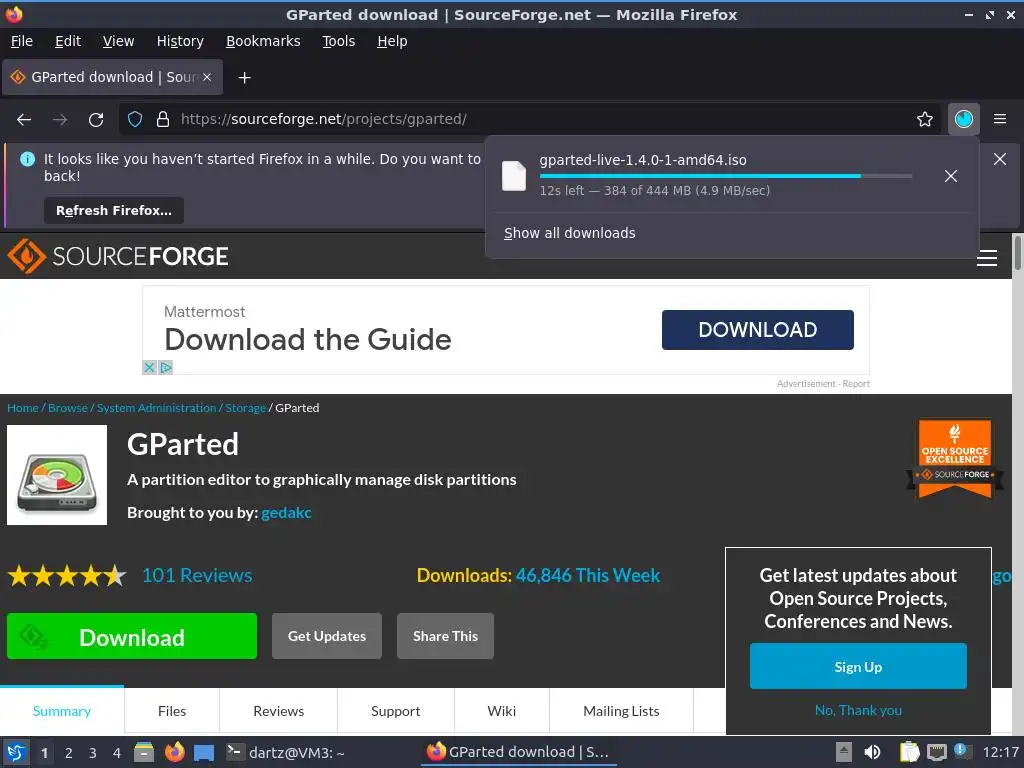Open the Edit menu
Screen dimensions: 1024x768
pos(68,41)
